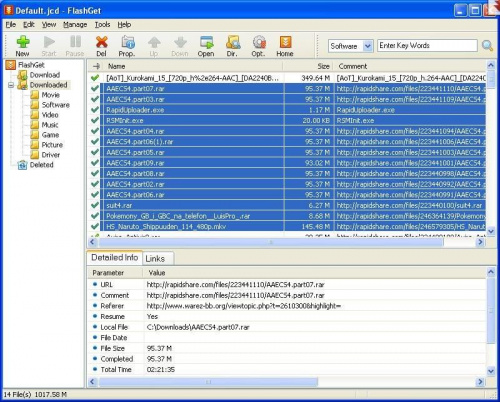The image size is (500, 402).
Task: Open Game category folder
Action: 50,135
